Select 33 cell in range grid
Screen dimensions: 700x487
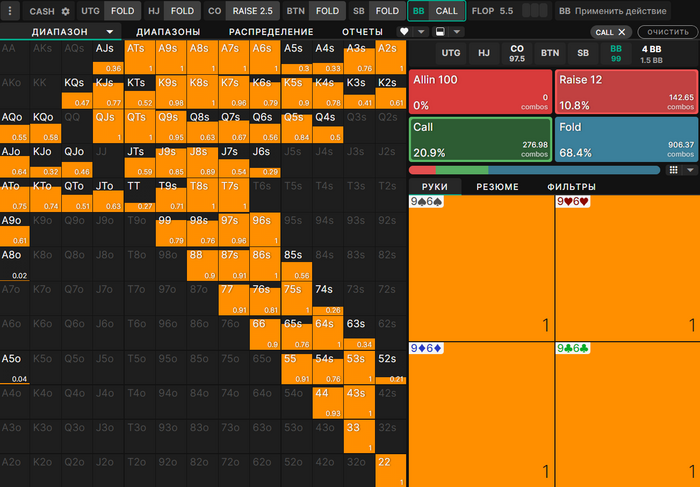click(x=359, y=436)
